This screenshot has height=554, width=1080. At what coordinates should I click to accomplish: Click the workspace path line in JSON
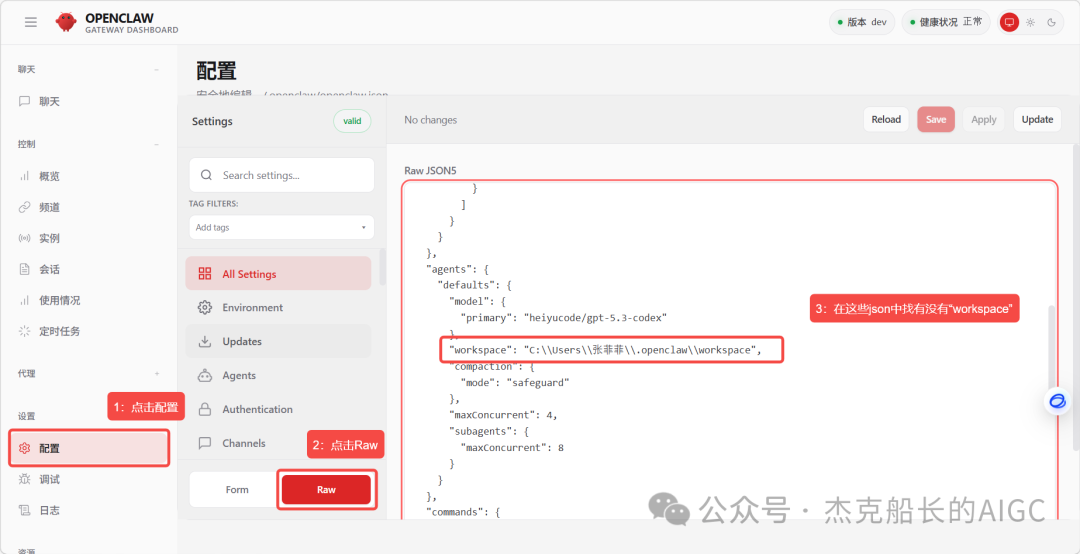[606, 350]
